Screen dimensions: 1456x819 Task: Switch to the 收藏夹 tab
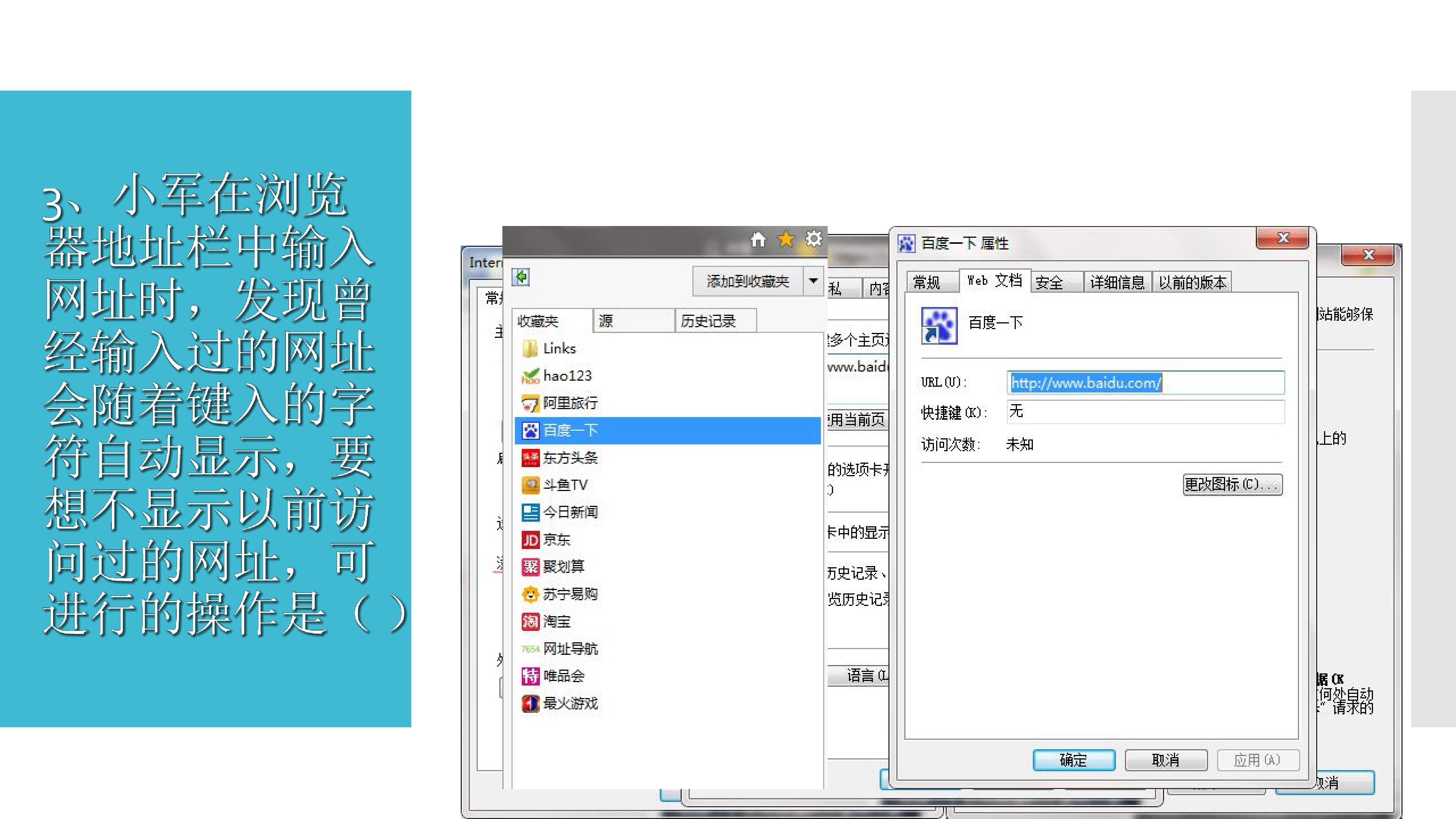click(x=552, y=320)
